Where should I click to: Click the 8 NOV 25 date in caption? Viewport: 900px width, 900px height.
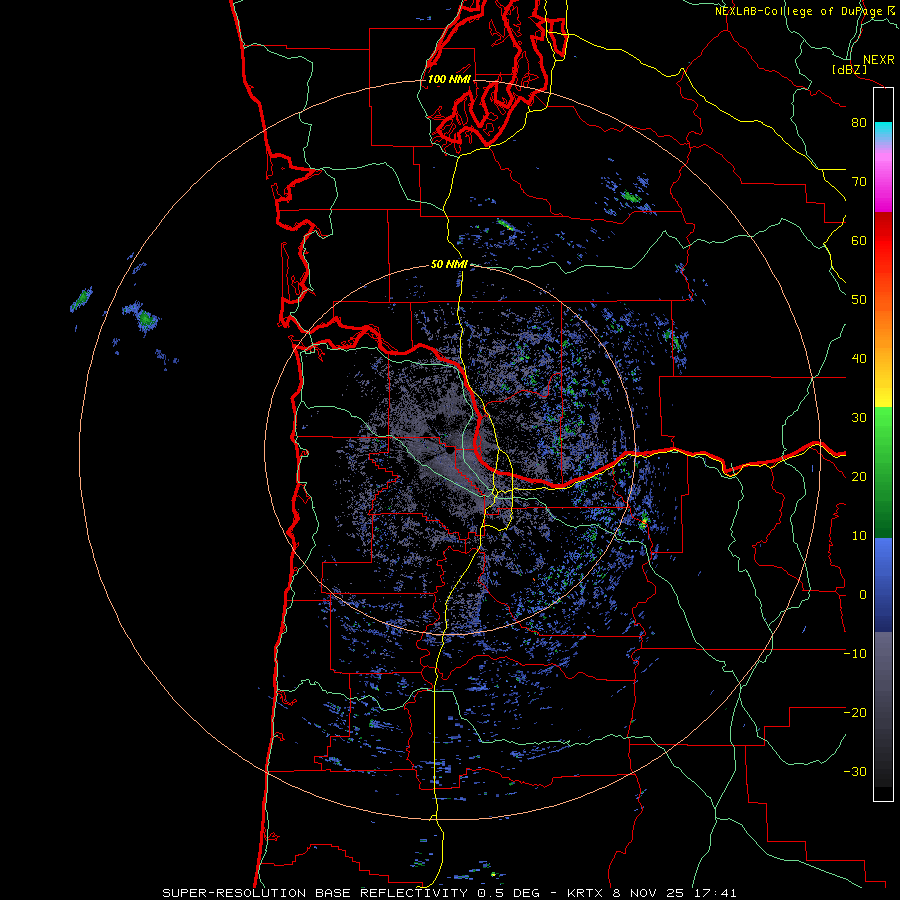point(651,893)
